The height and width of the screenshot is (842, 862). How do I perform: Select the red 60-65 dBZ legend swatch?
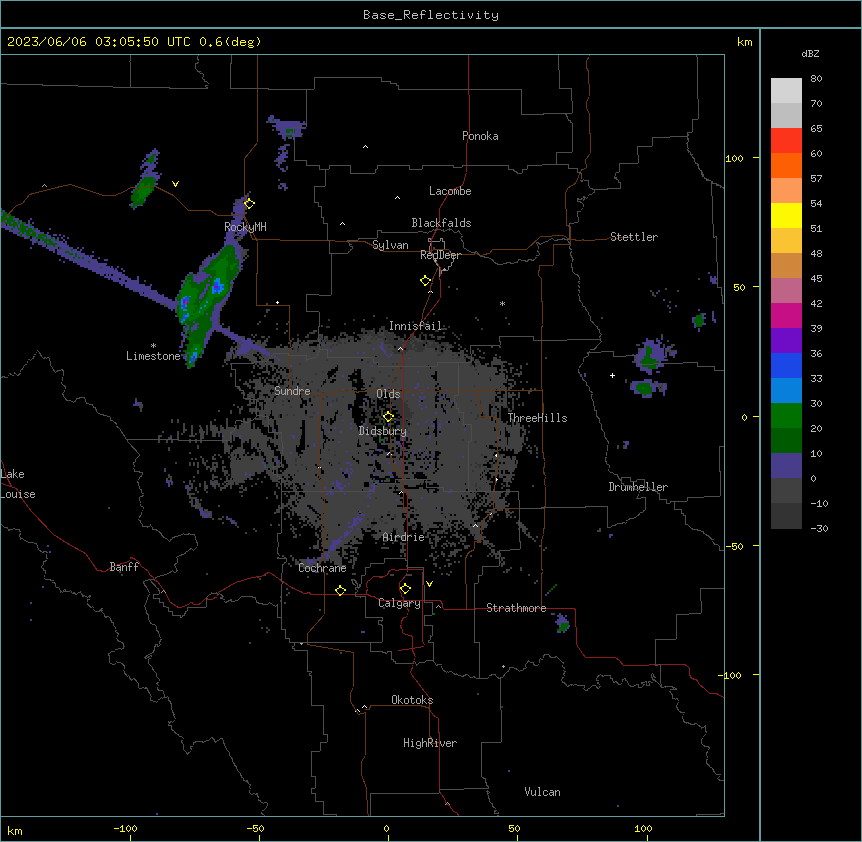click(x=786, y=140)
